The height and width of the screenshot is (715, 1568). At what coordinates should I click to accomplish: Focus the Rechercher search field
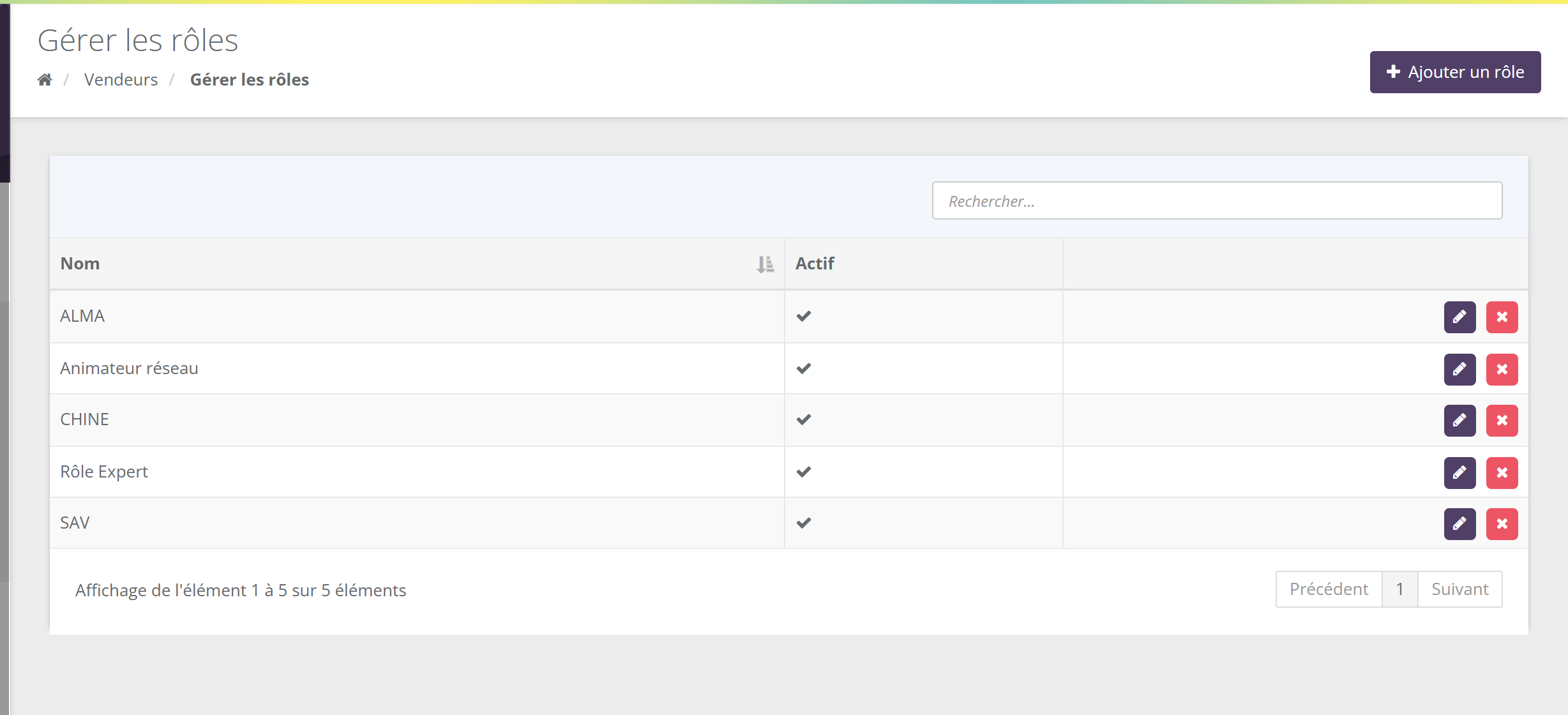(x=1217, y=201)
